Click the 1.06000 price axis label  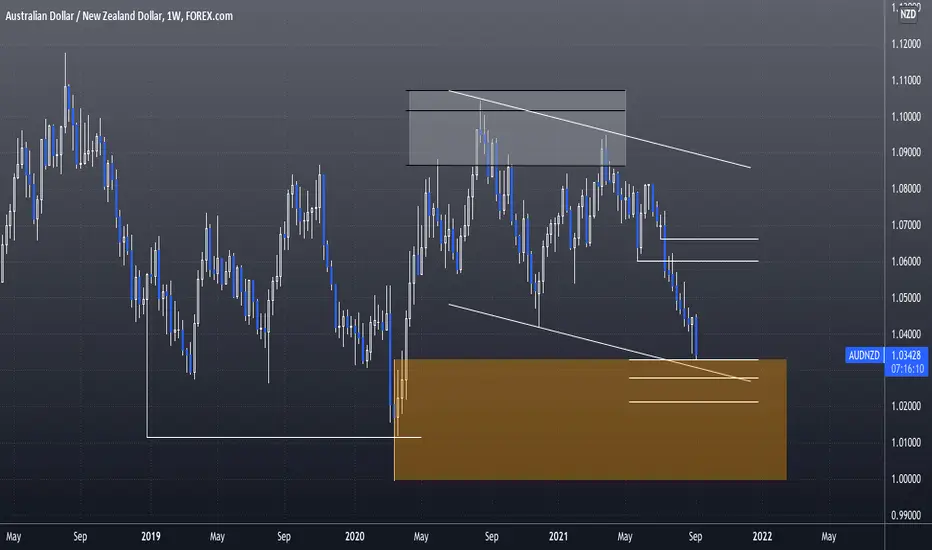(x=906, y=261)
